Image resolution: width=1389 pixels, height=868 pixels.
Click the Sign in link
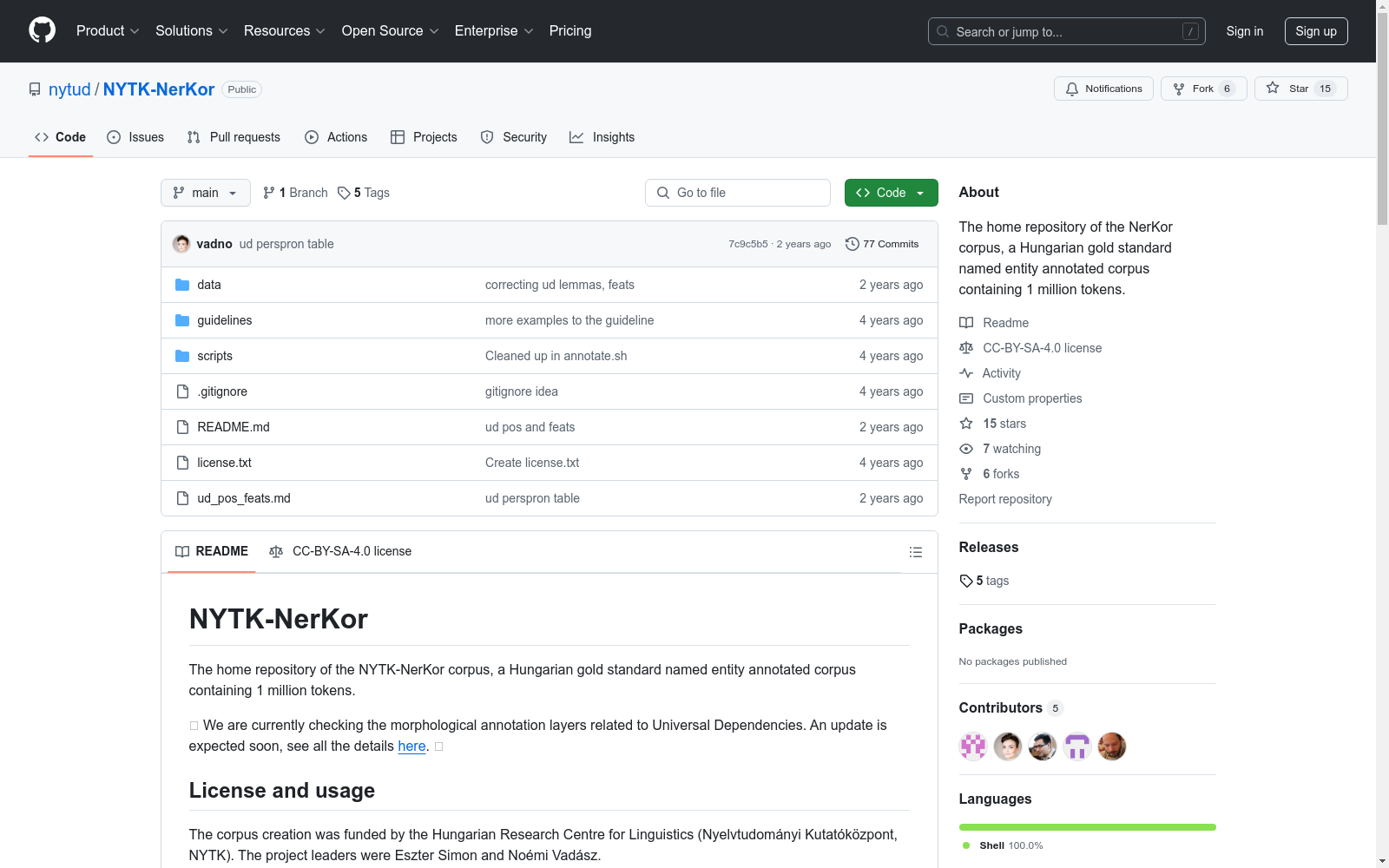point(1245,31)
